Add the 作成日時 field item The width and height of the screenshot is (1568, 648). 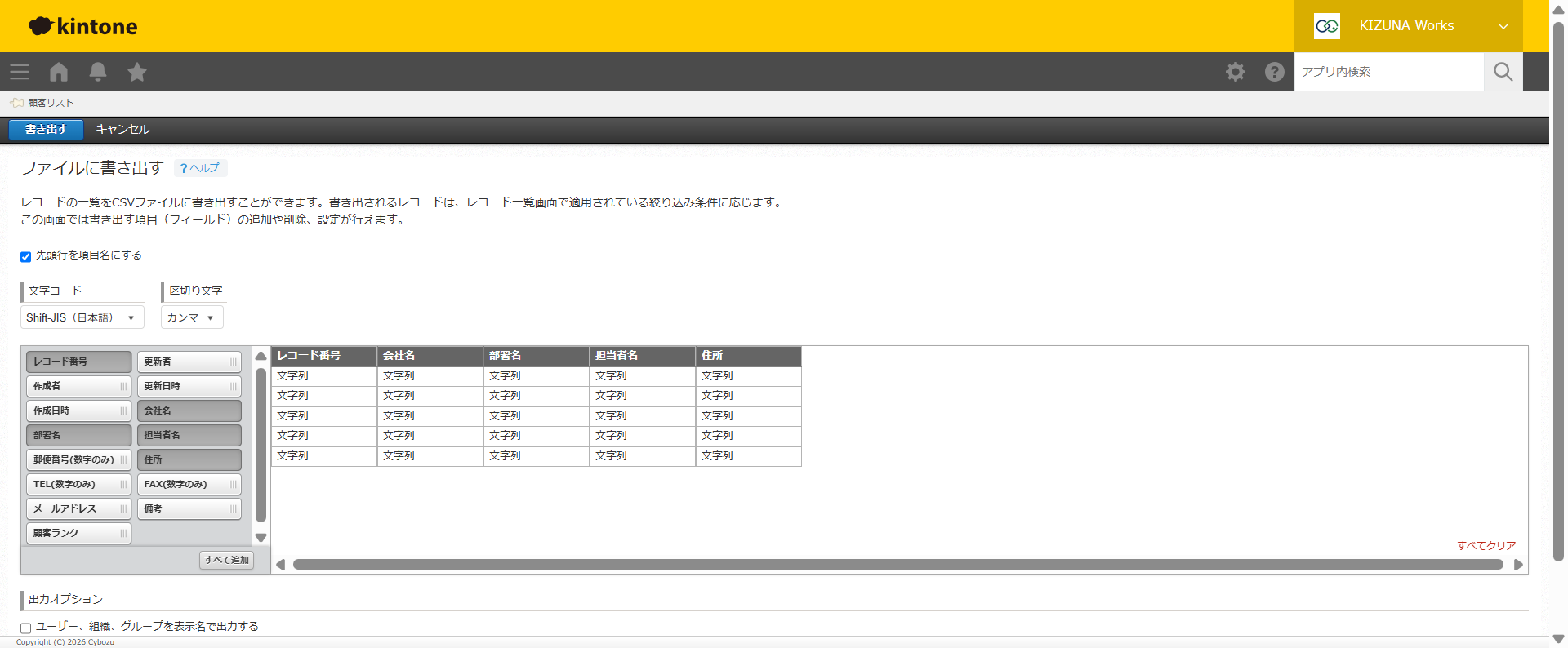79,411
